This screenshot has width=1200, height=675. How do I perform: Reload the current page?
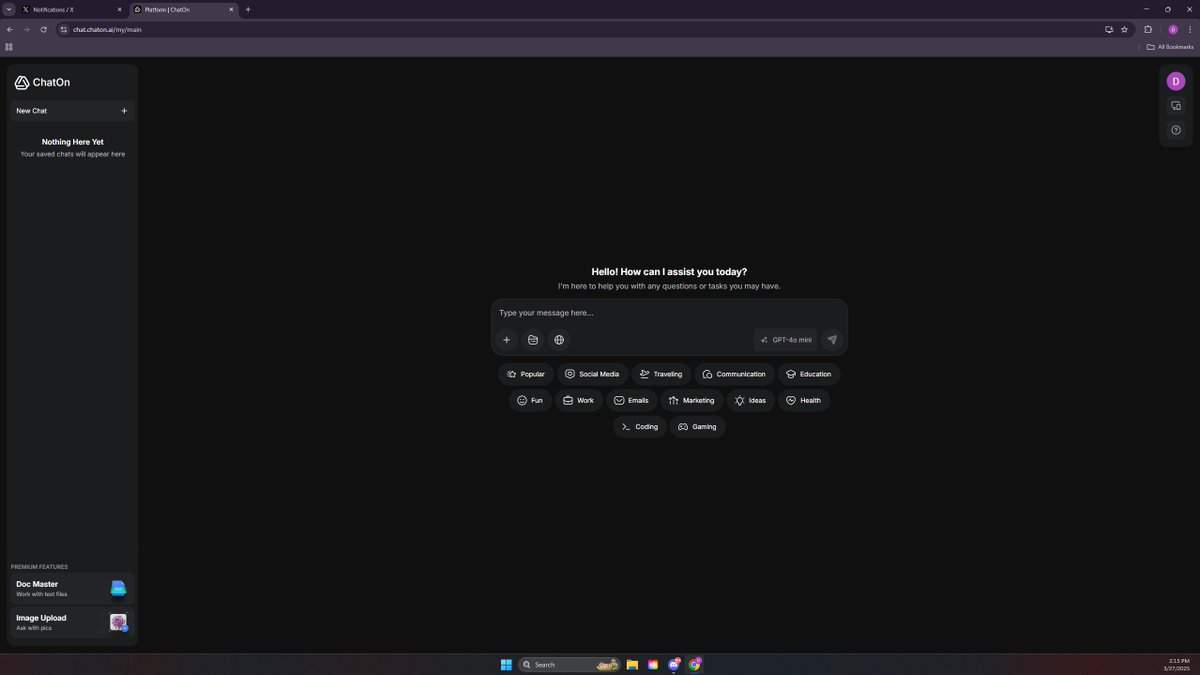44,29
